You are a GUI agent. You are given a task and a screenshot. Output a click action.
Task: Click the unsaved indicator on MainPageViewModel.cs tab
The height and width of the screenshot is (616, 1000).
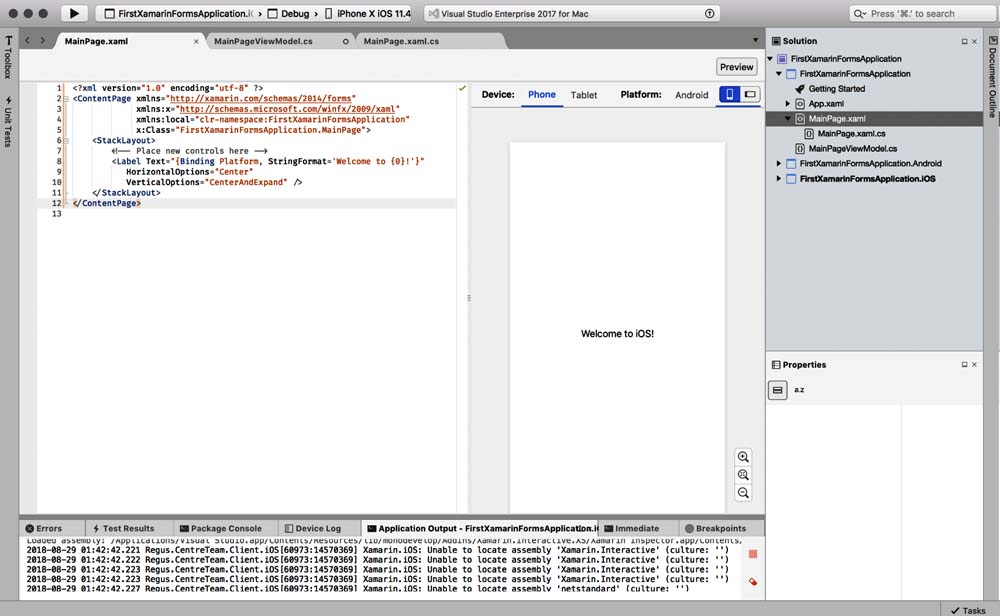(346, 41)
